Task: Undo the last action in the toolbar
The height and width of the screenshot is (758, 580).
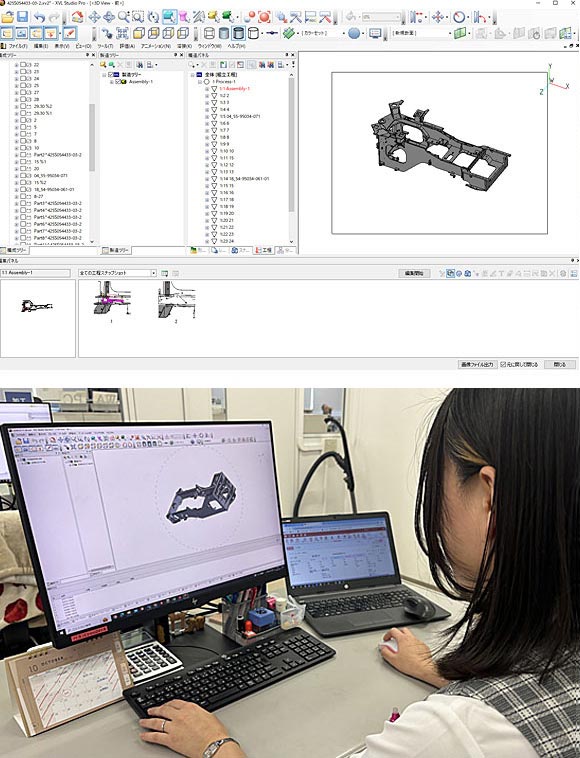Action: click(x=40, y=17)
